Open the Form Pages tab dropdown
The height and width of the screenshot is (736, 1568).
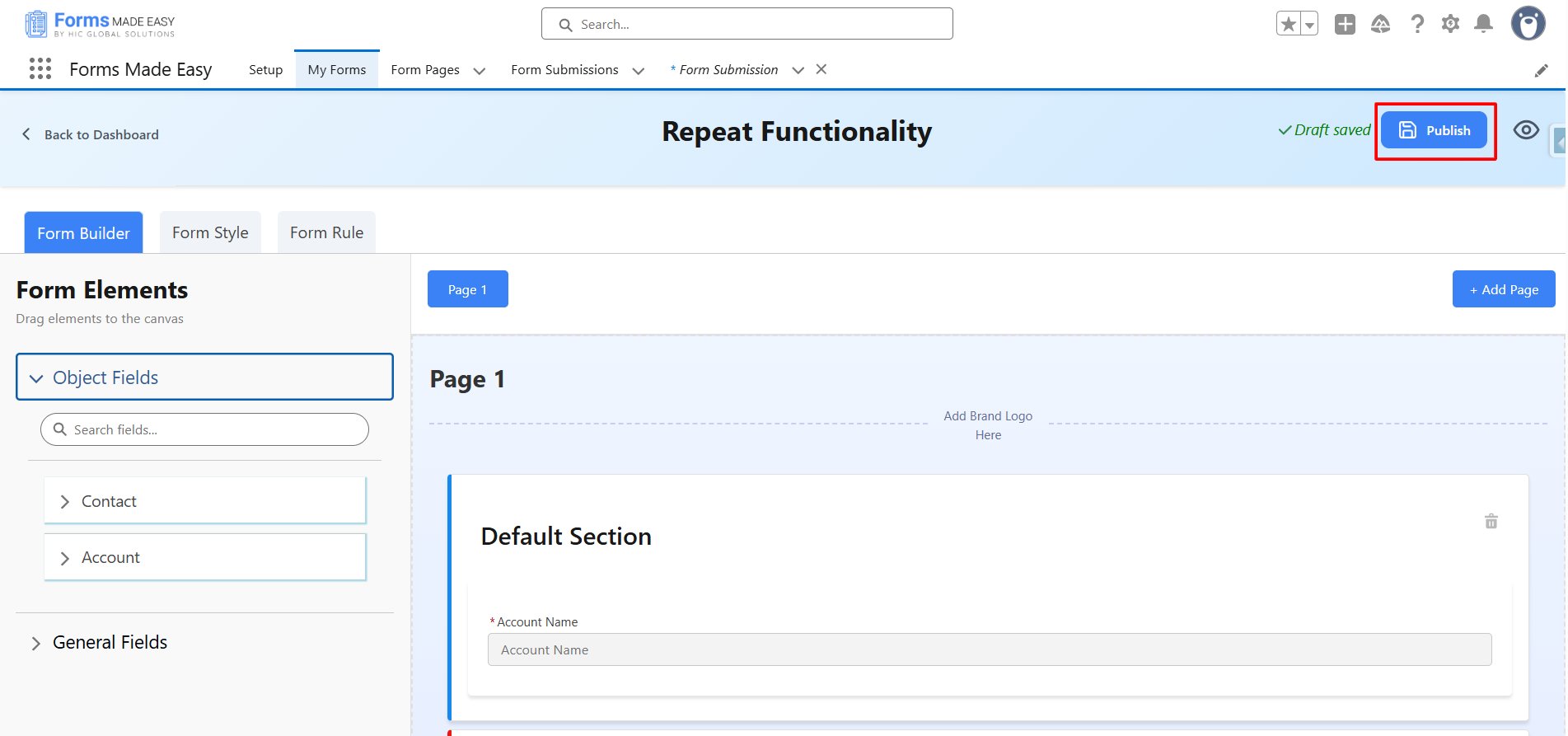coord(480,71)
